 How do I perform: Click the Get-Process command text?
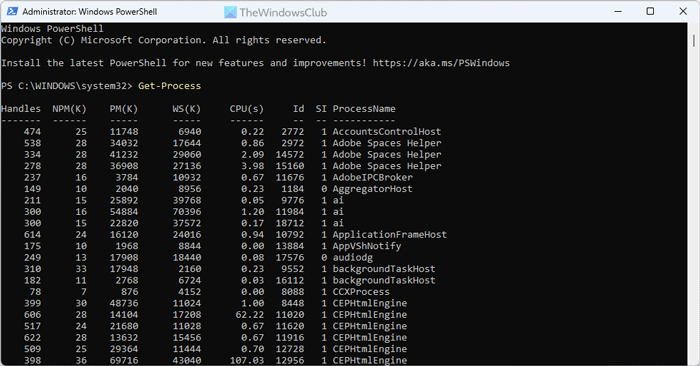coord(170,86)
